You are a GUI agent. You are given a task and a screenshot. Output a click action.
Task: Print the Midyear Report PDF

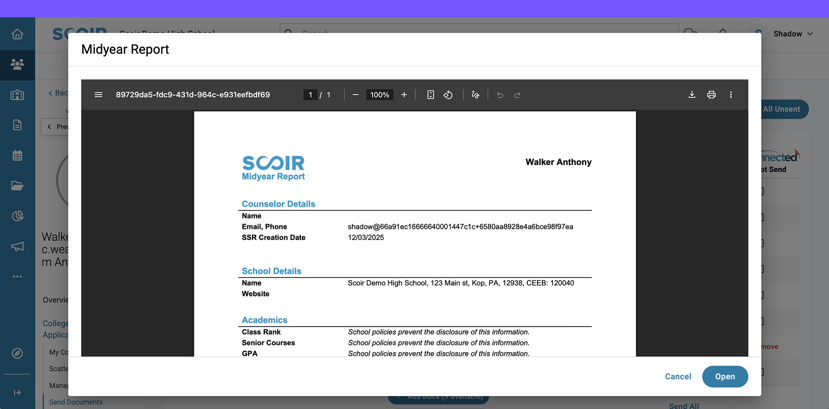click(x=711, y=95)
